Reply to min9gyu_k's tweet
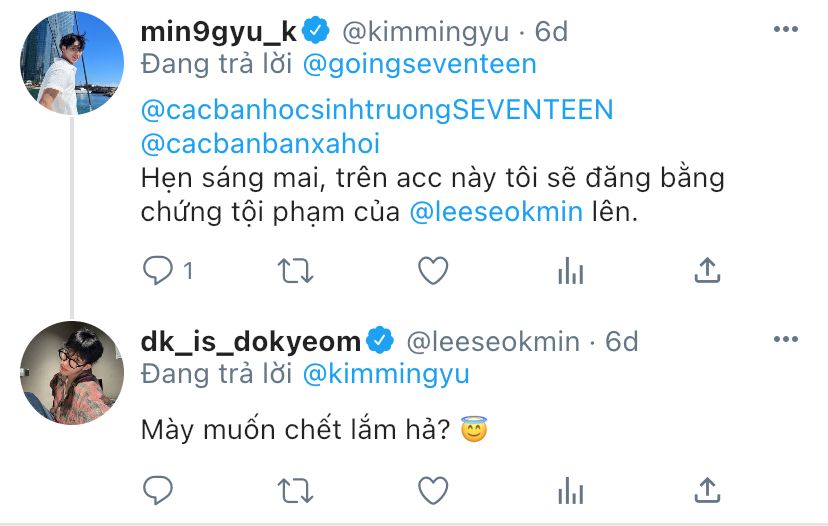 tap(158, 270)
